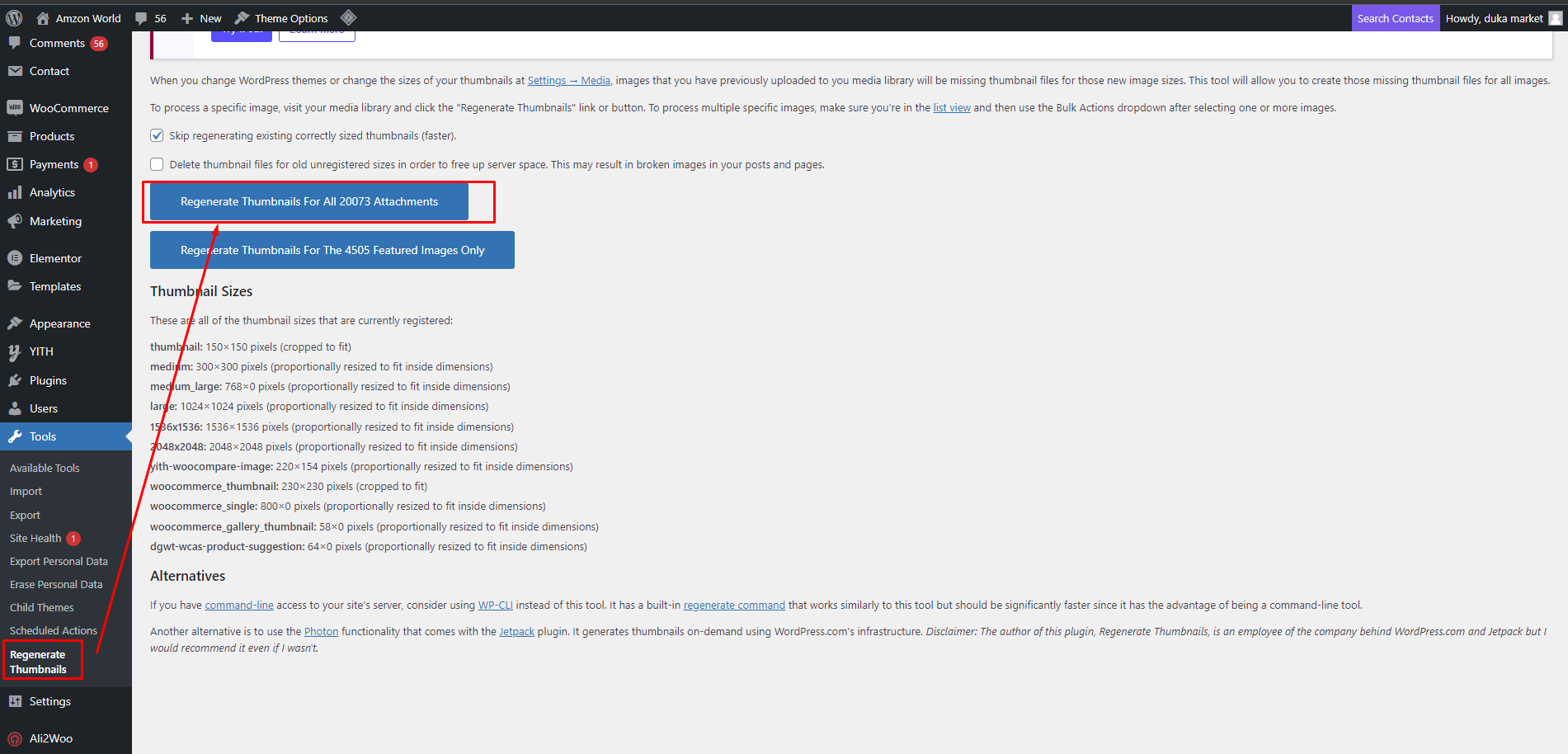The height and width of the screenshot is (754, 1568).
Task: Click the Appearance paintbrush icon
Action: click(x=15, y=323)
